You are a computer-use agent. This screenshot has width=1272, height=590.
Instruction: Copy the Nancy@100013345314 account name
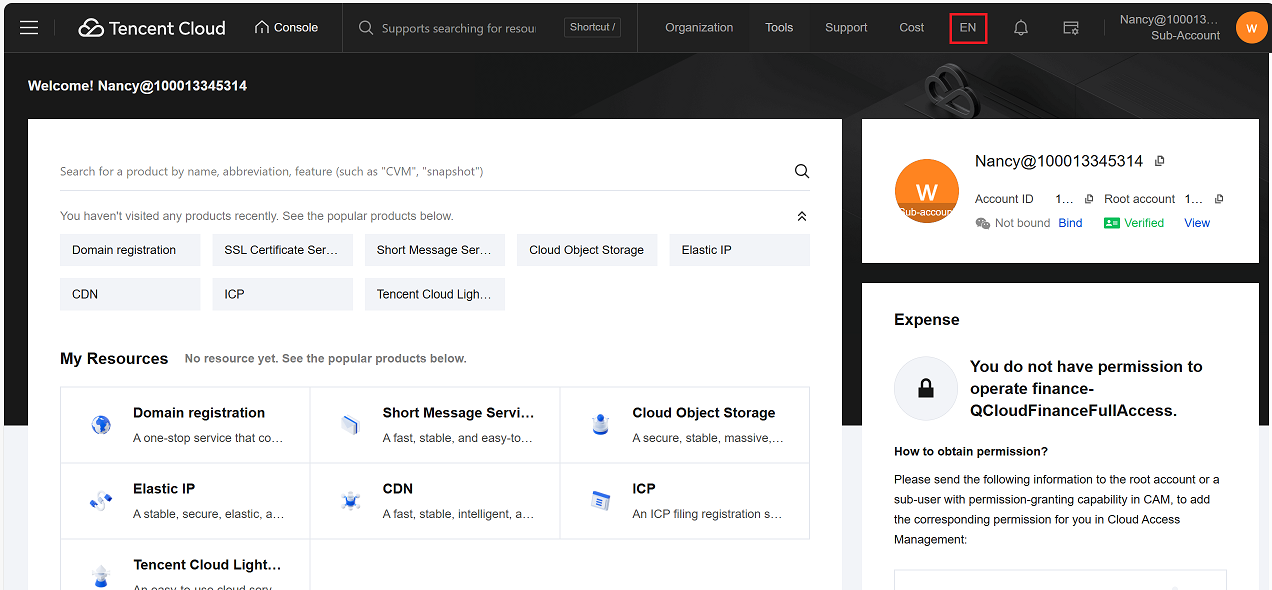point(1160,161)
